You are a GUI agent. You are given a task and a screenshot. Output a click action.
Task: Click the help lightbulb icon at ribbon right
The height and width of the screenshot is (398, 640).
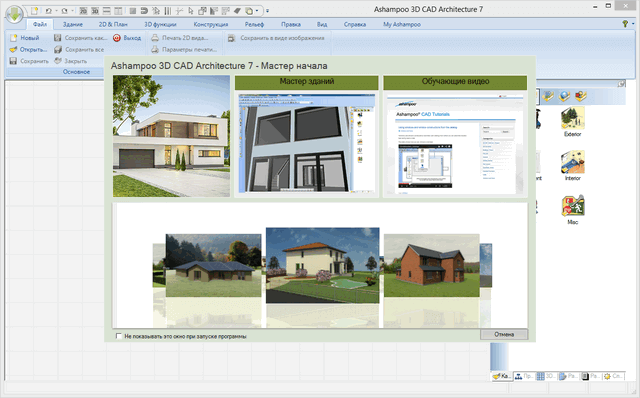pos(625,24)
